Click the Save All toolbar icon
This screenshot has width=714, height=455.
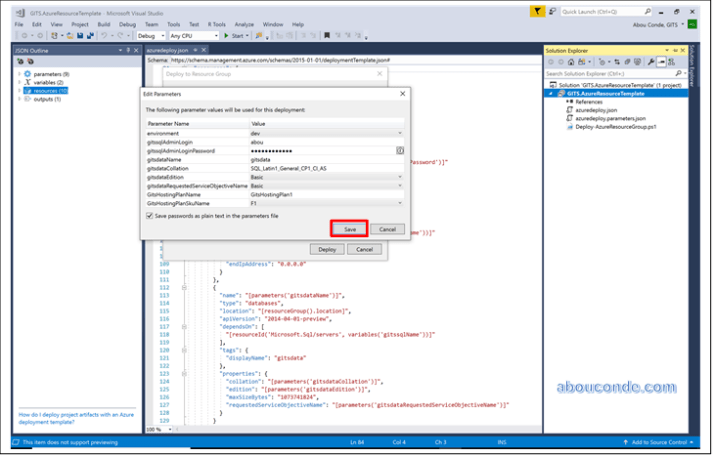[88, 36]
